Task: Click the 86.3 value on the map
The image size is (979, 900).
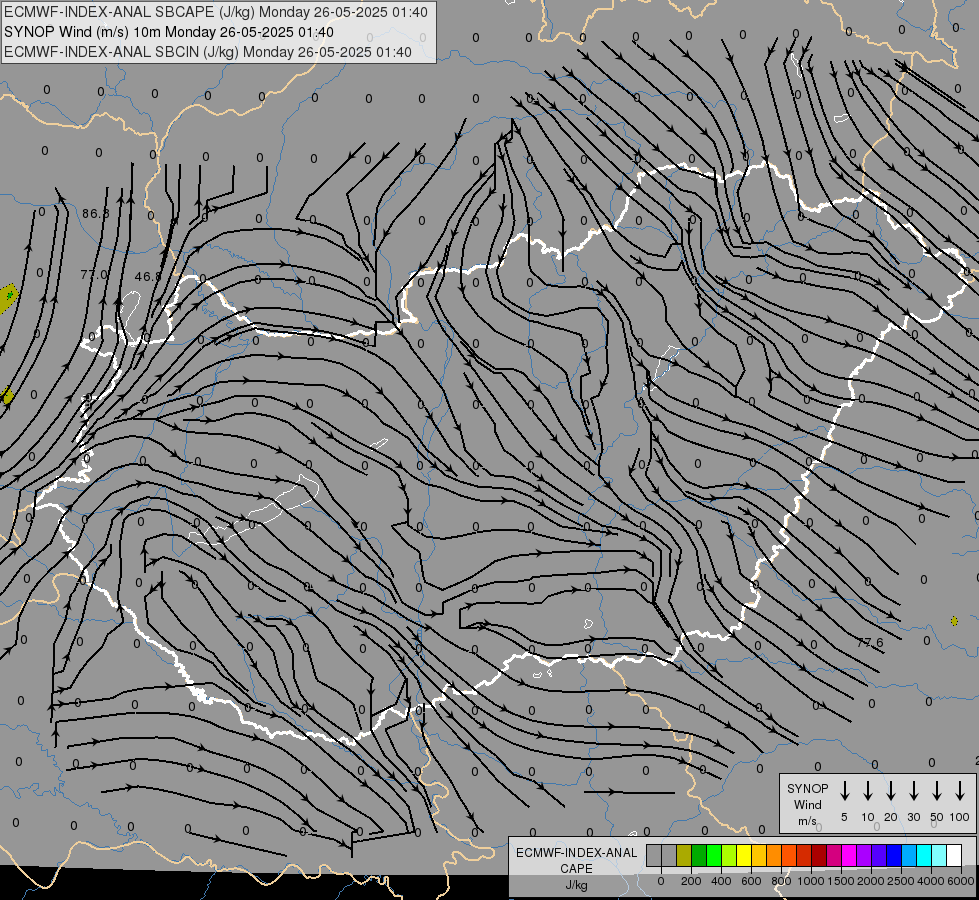Action: [x=96, y=214]
